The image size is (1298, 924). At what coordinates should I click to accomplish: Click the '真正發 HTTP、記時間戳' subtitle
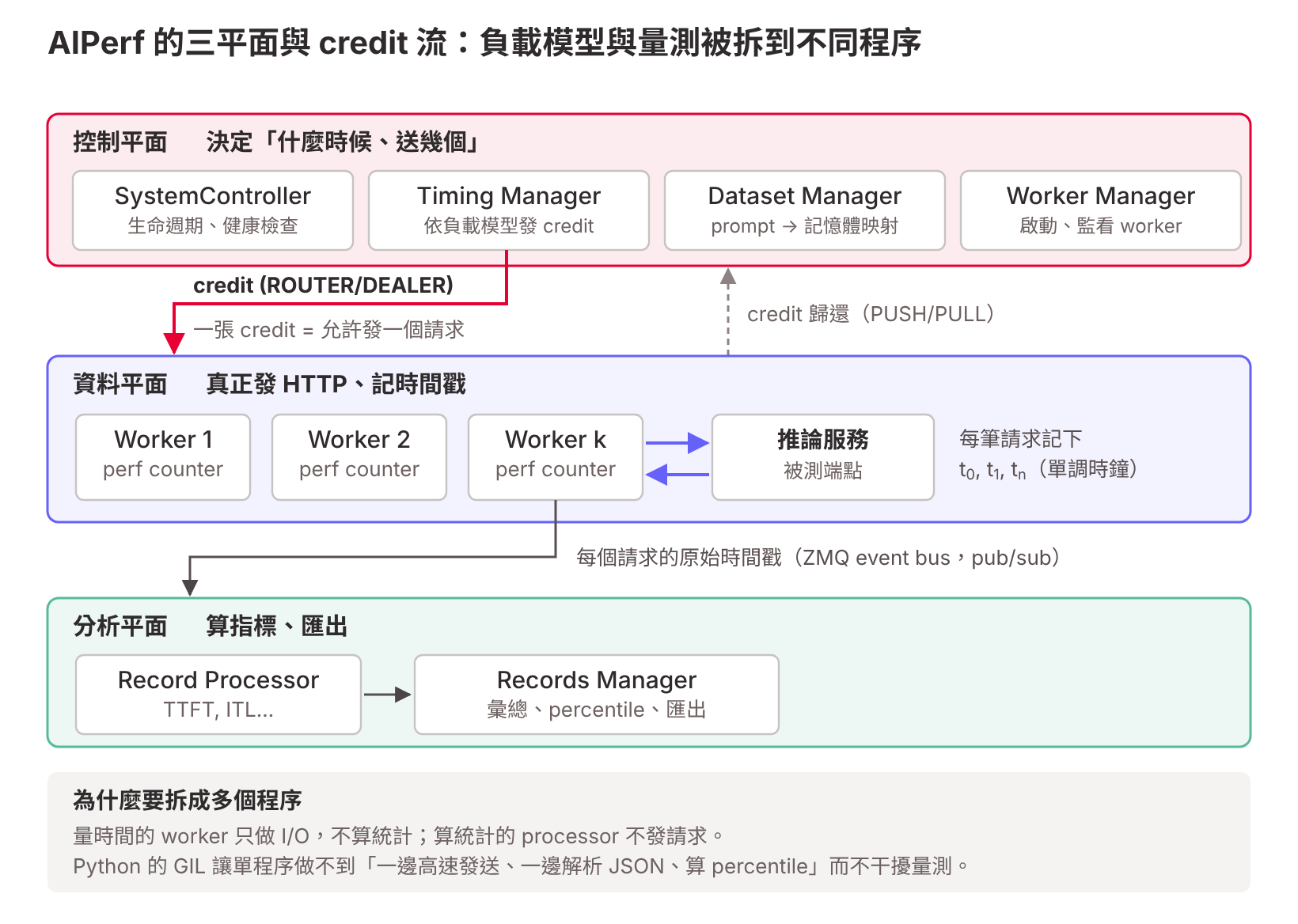(336, 384)
